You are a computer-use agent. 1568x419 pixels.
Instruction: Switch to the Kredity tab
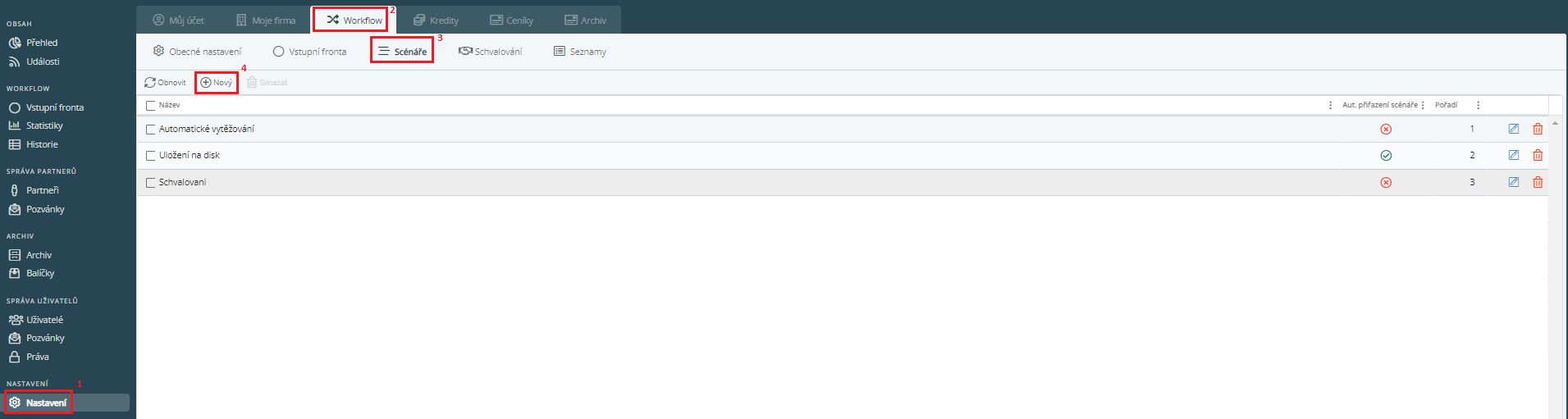[x=436, y=20]
